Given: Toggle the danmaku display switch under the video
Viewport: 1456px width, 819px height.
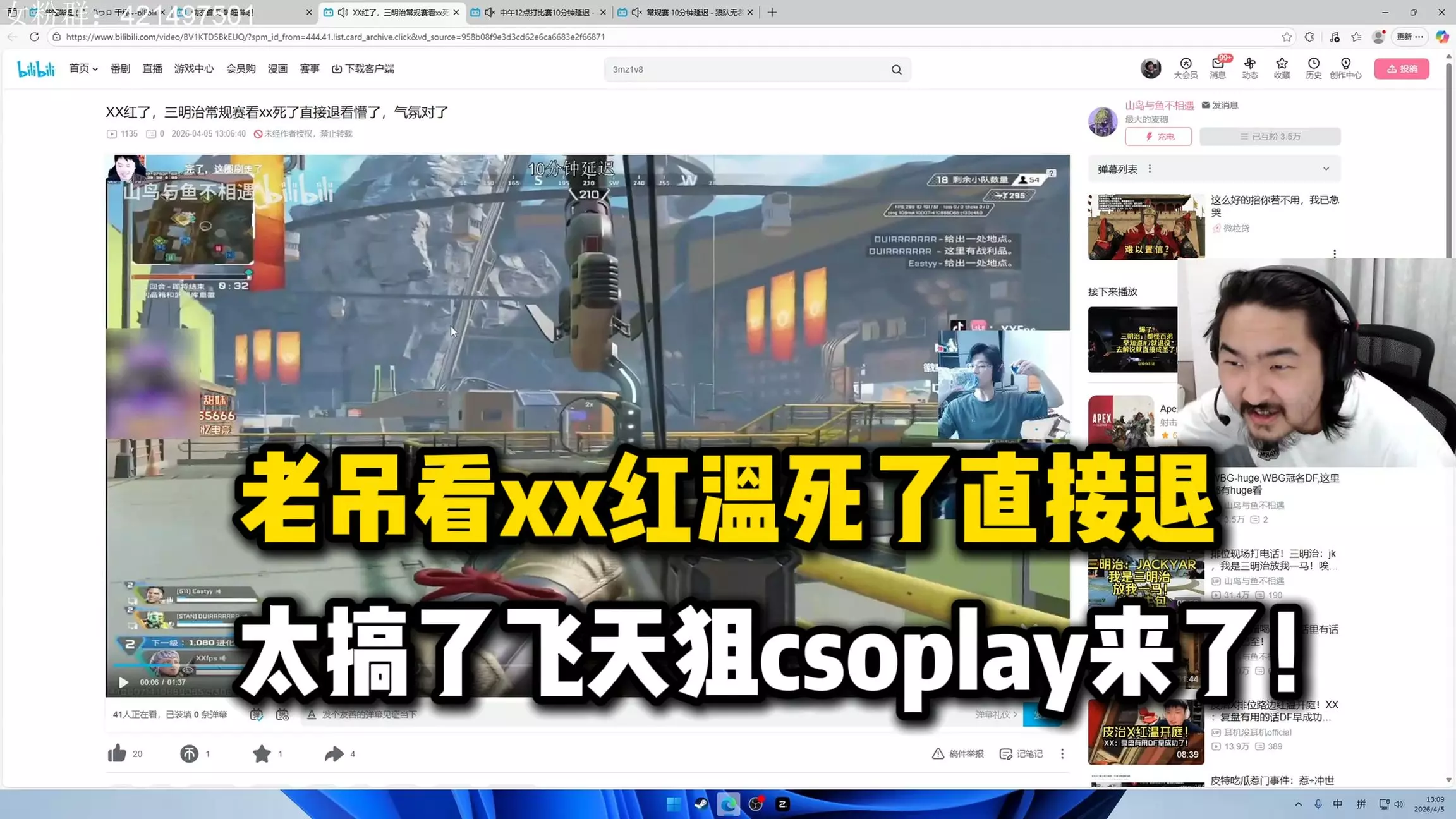Looking at the screenshot, I should [x=257, y=715].
